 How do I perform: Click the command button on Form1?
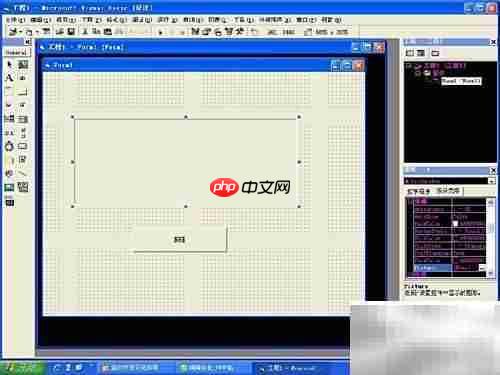point(180,239)
